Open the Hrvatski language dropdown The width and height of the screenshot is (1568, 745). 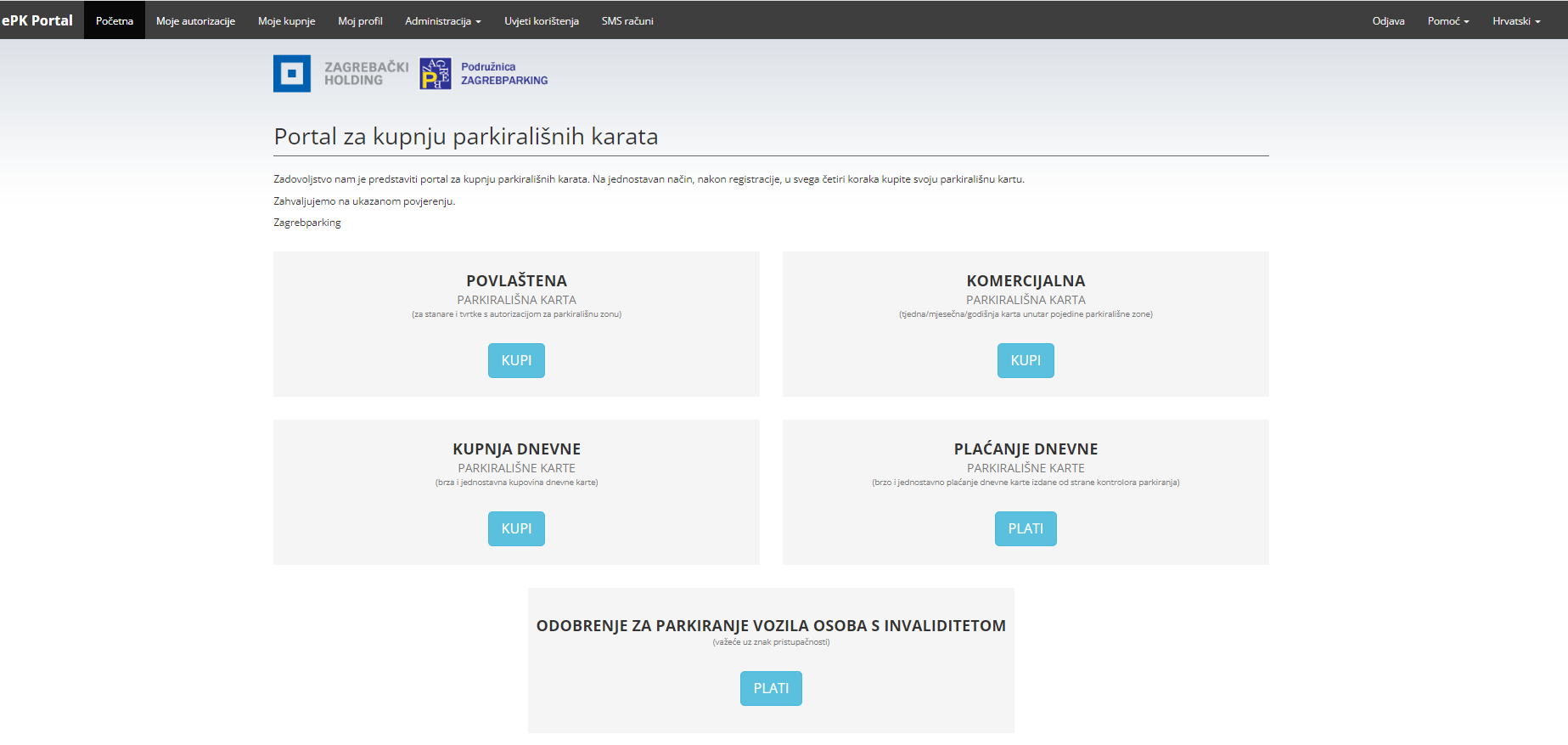[1516, 20]
